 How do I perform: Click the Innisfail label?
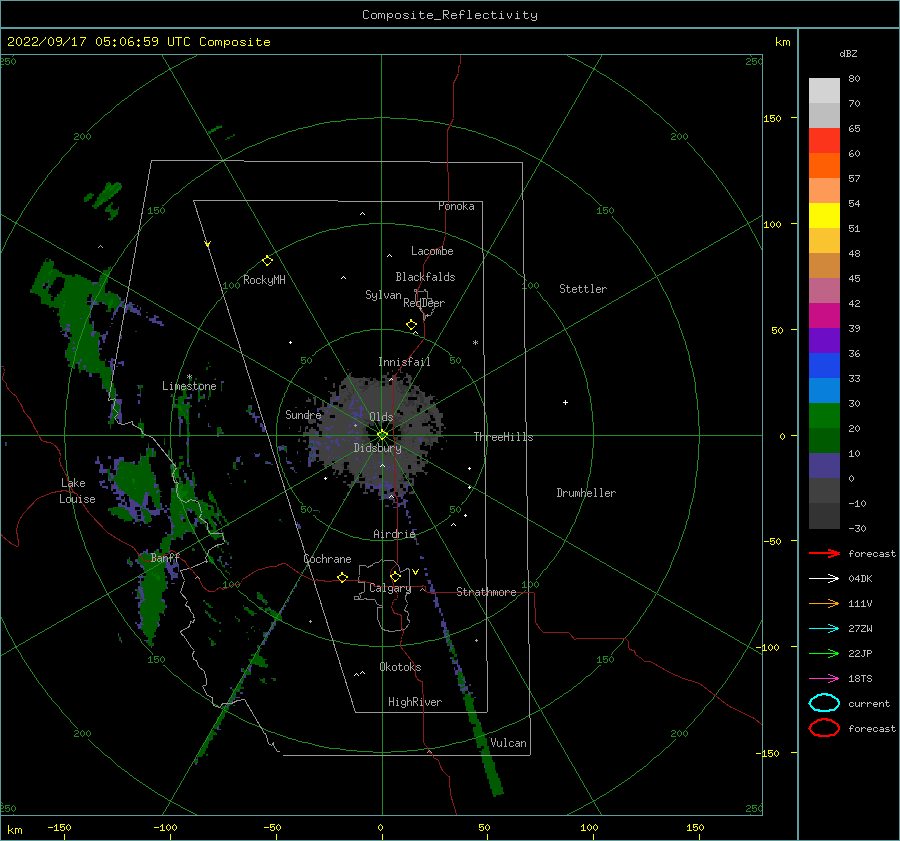[x=404, y=362]
